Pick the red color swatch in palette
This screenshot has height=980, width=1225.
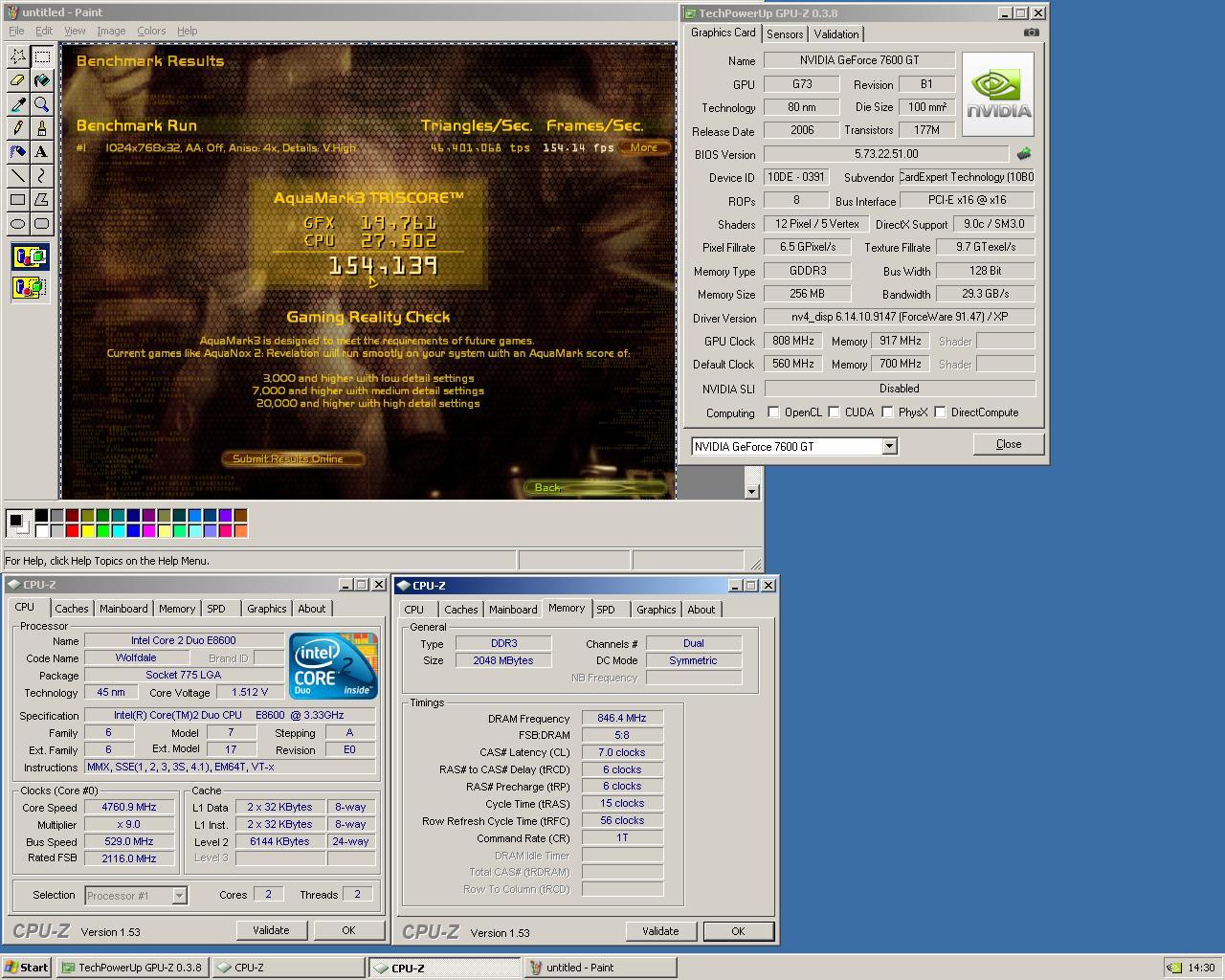(72, 531)
